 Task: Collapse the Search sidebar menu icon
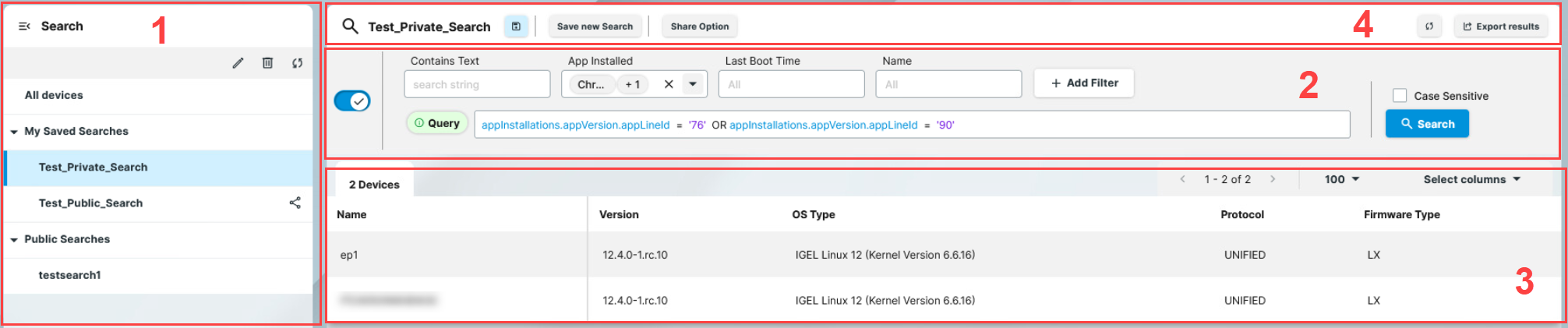24,26
